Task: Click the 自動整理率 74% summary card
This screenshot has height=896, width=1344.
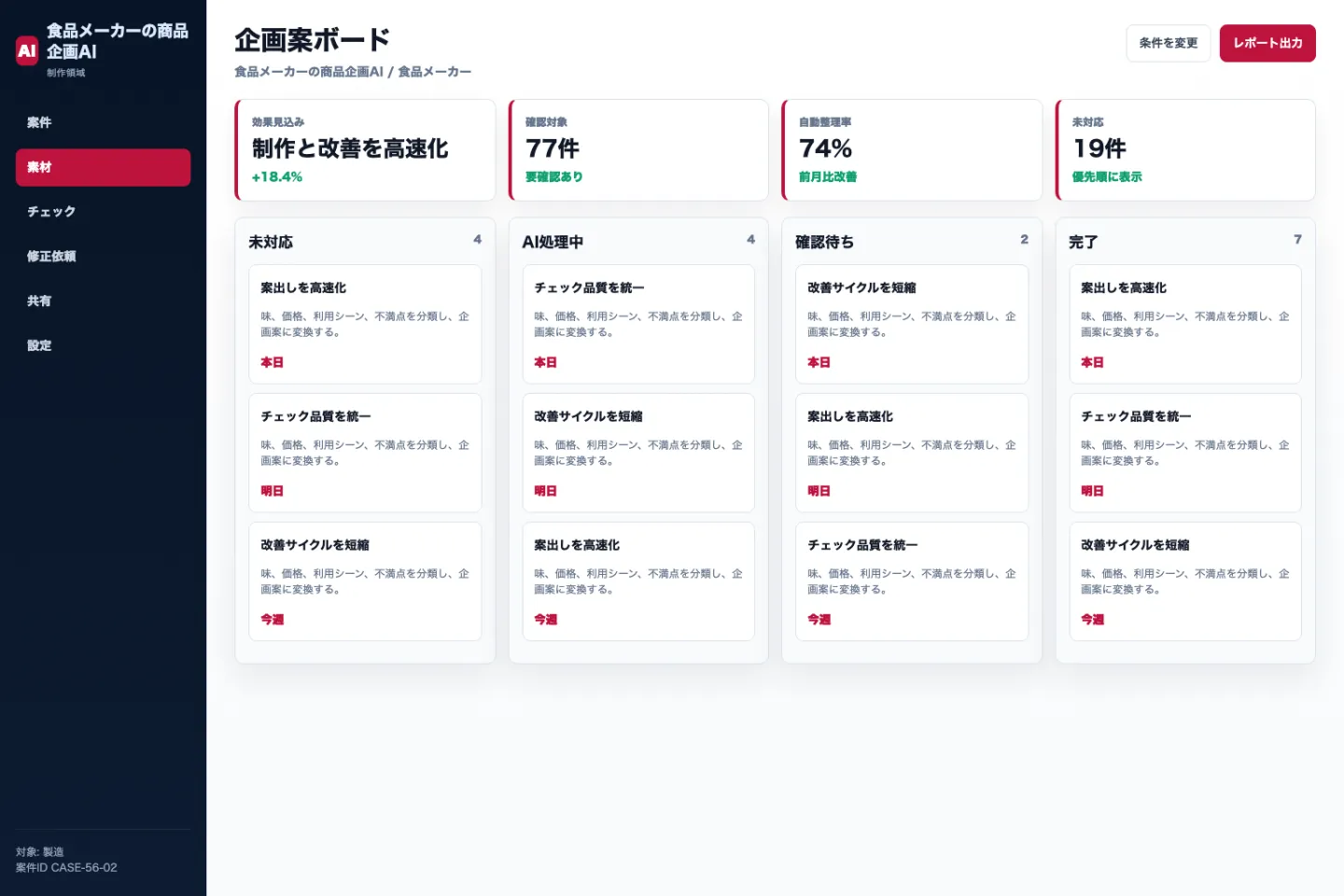Action: tap(912, 149)
